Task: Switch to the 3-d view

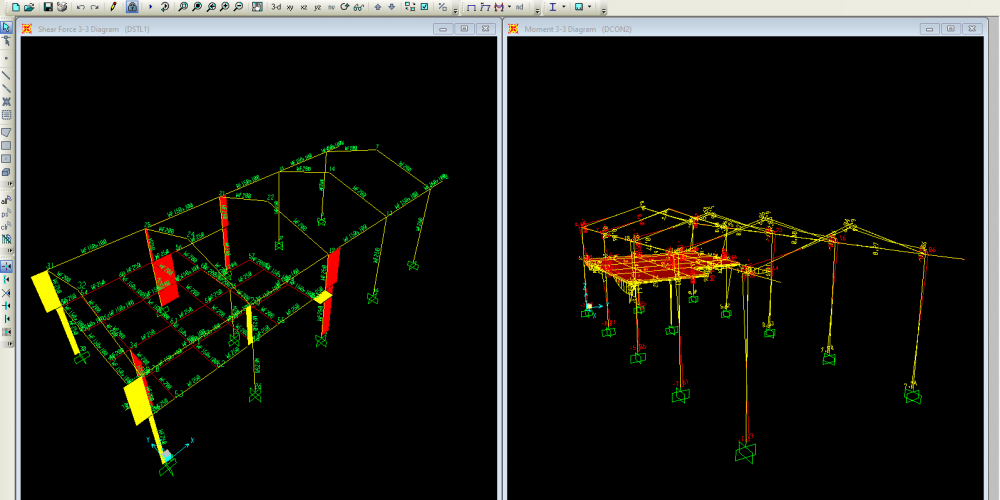Action: coord(276,6)
